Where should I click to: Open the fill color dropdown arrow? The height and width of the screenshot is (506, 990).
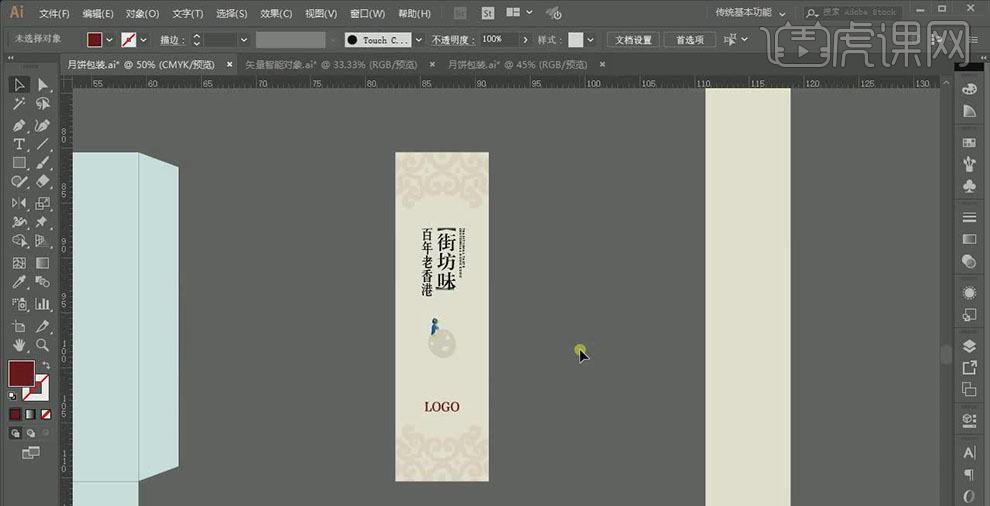[109, 40]
